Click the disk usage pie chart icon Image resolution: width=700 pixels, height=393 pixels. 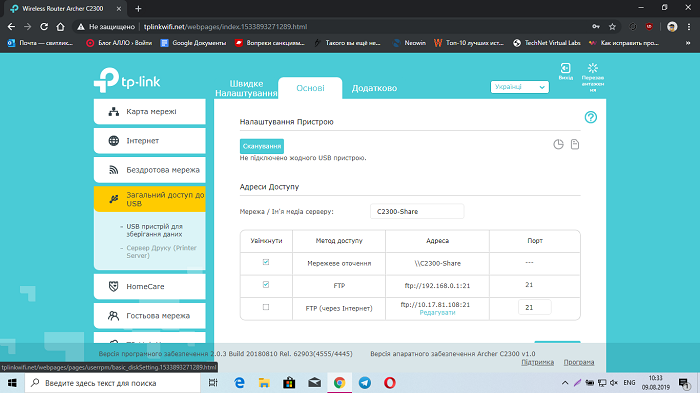point(558,144)
